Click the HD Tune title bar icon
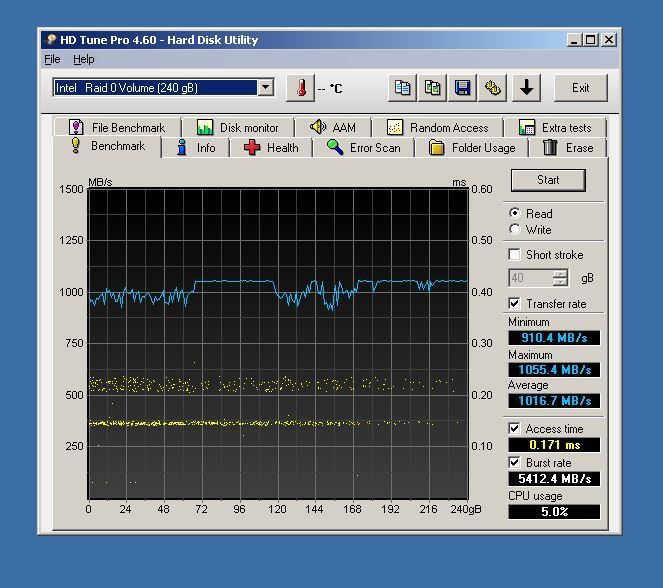The height and width of the screenshot is (588, 663). (51, 40)
